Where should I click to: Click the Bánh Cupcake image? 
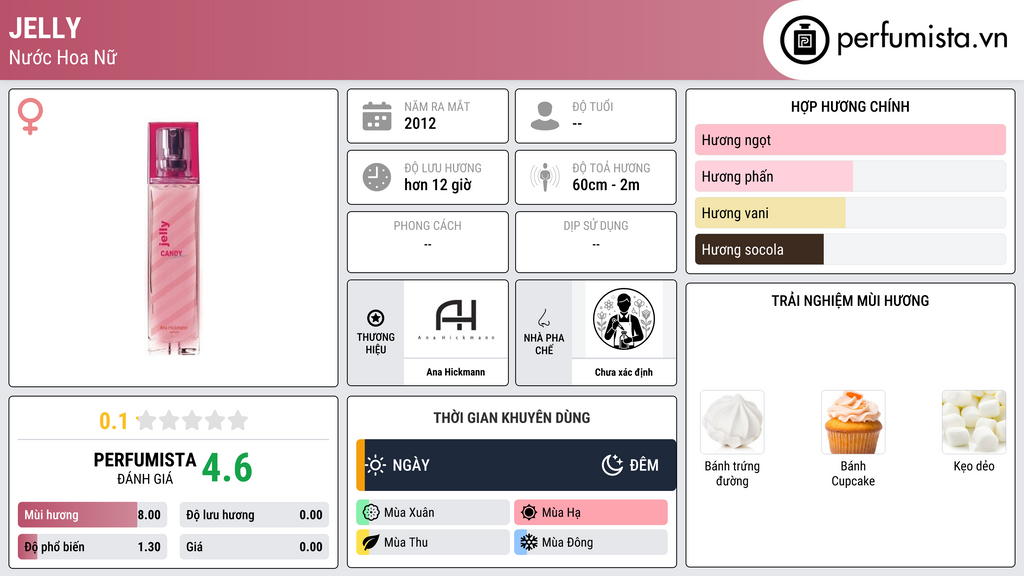[853, 422]
